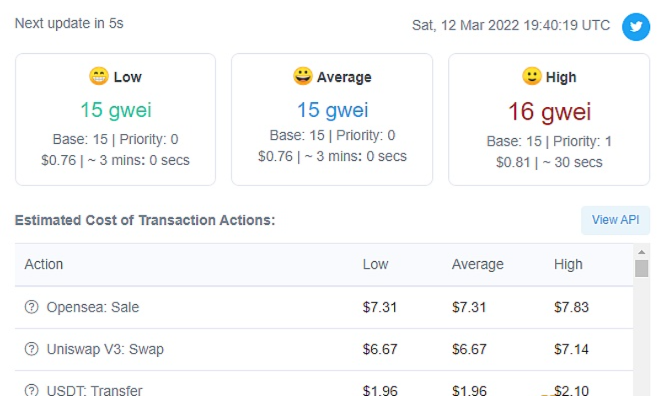Select the Low gas price card

click(115, 119)
